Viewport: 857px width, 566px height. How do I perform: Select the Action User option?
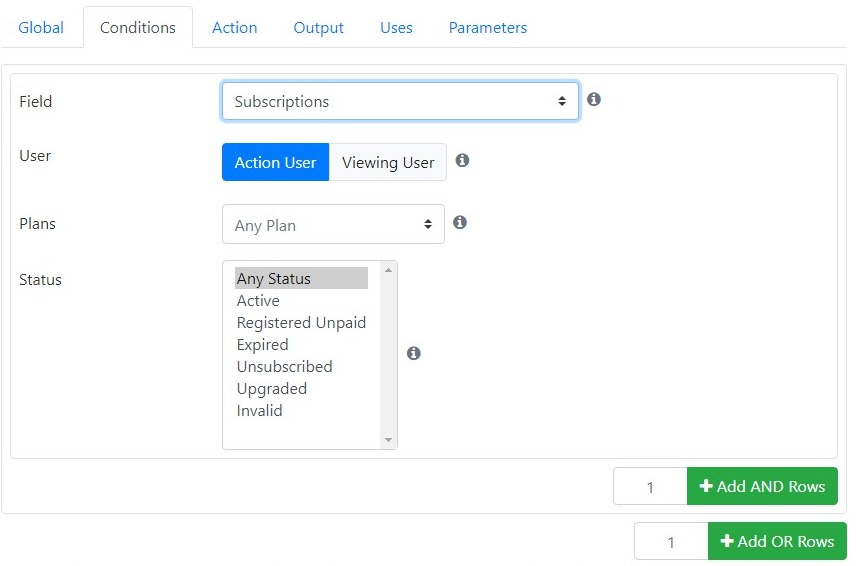(x=275, y=162)
